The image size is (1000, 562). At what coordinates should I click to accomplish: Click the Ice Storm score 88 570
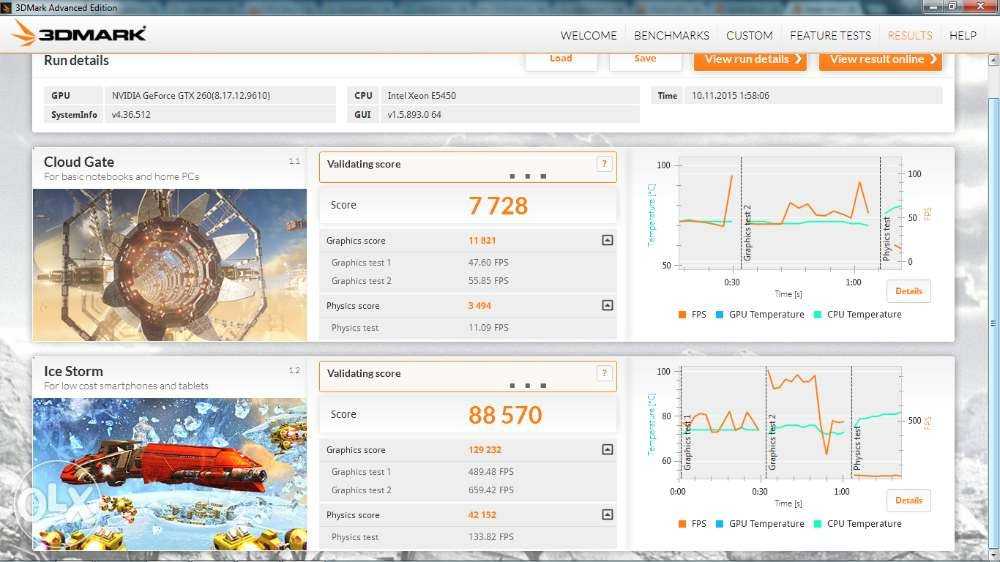pyautogui.click(x=505, y=415)
